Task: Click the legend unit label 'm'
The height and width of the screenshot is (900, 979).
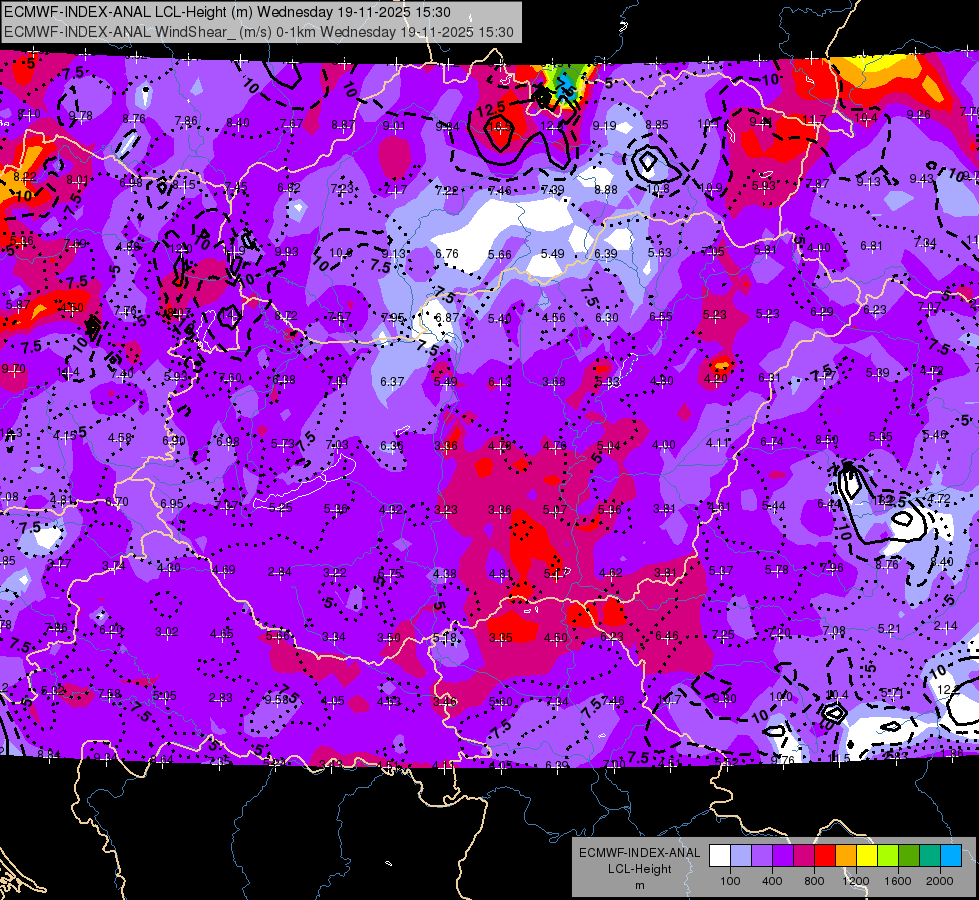Action: (x=639, y=886)
